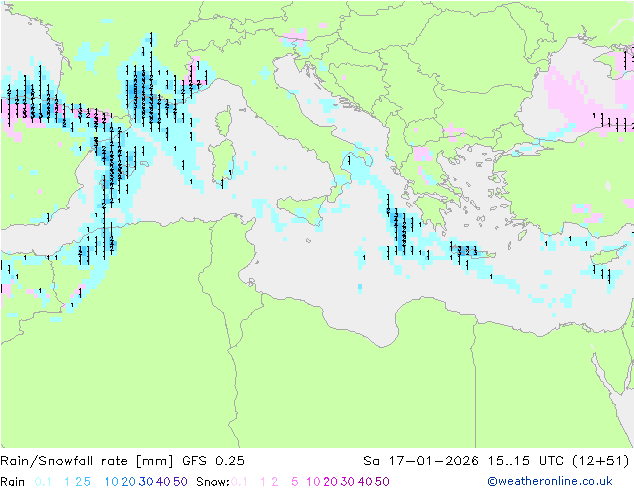634x490 pixels.
Task: Pick the rain legend value 50
Action: point(180,482)
